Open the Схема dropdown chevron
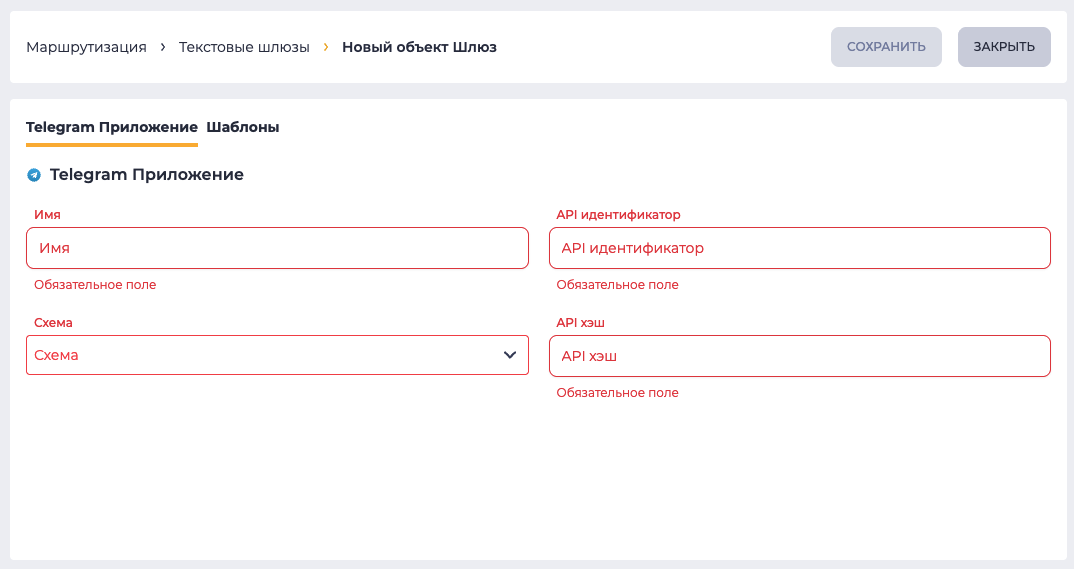The height and width of the screenshot is (569, 1074). [510, 355]
